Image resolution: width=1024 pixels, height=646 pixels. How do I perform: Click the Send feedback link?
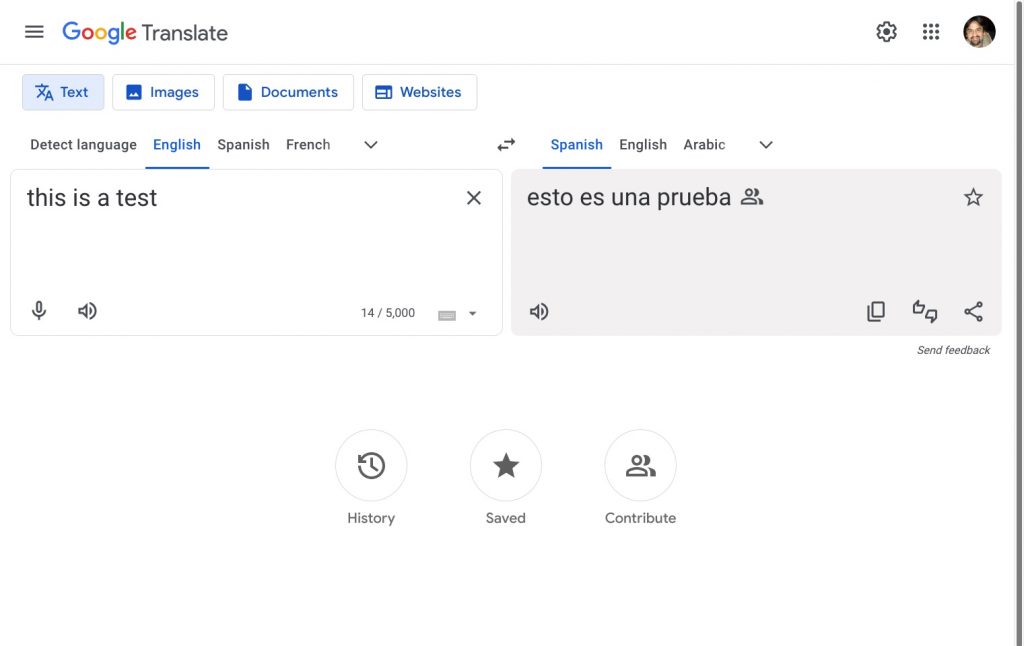pos(953,349)
